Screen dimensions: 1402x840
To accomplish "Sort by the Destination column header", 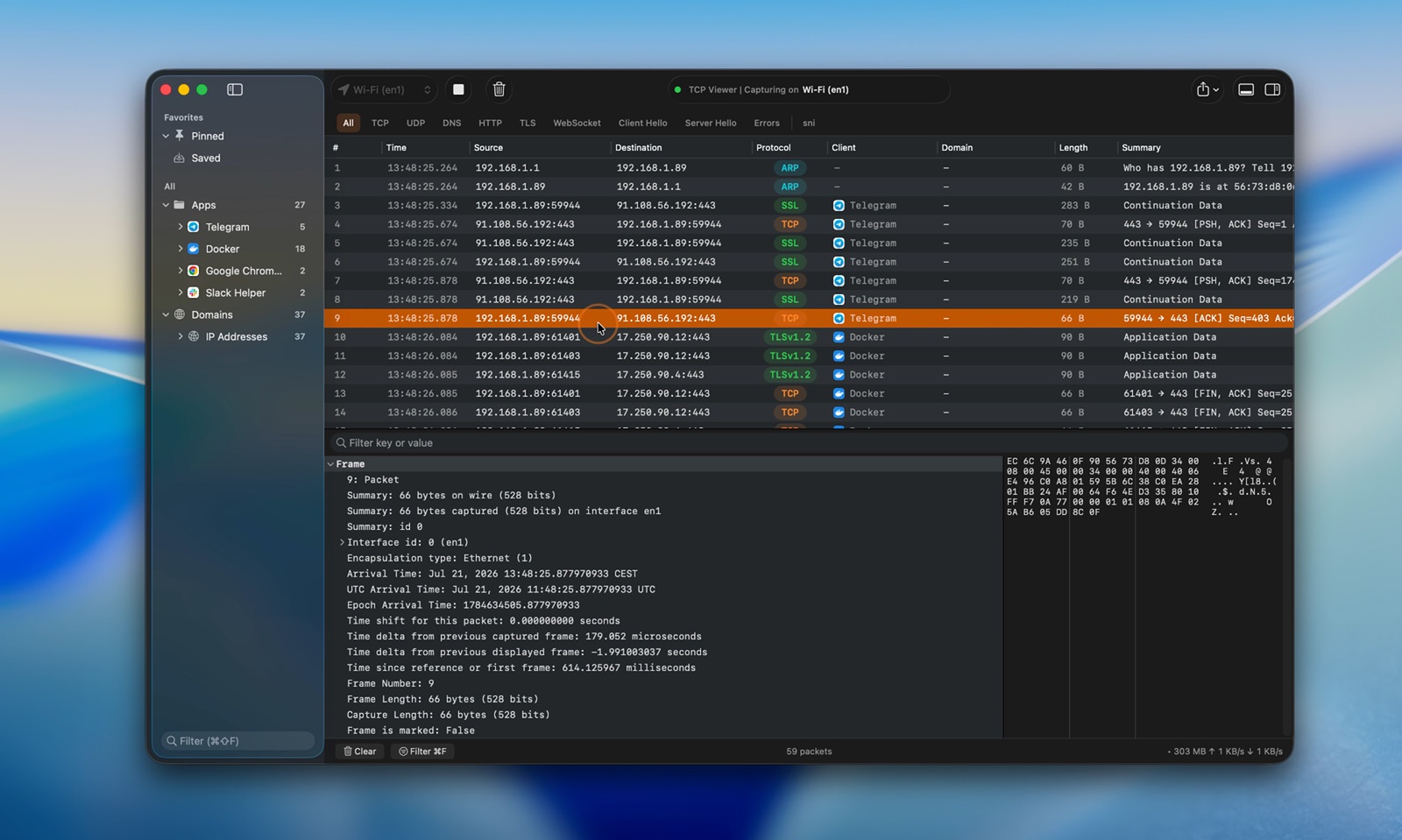I will coord(638,148).
